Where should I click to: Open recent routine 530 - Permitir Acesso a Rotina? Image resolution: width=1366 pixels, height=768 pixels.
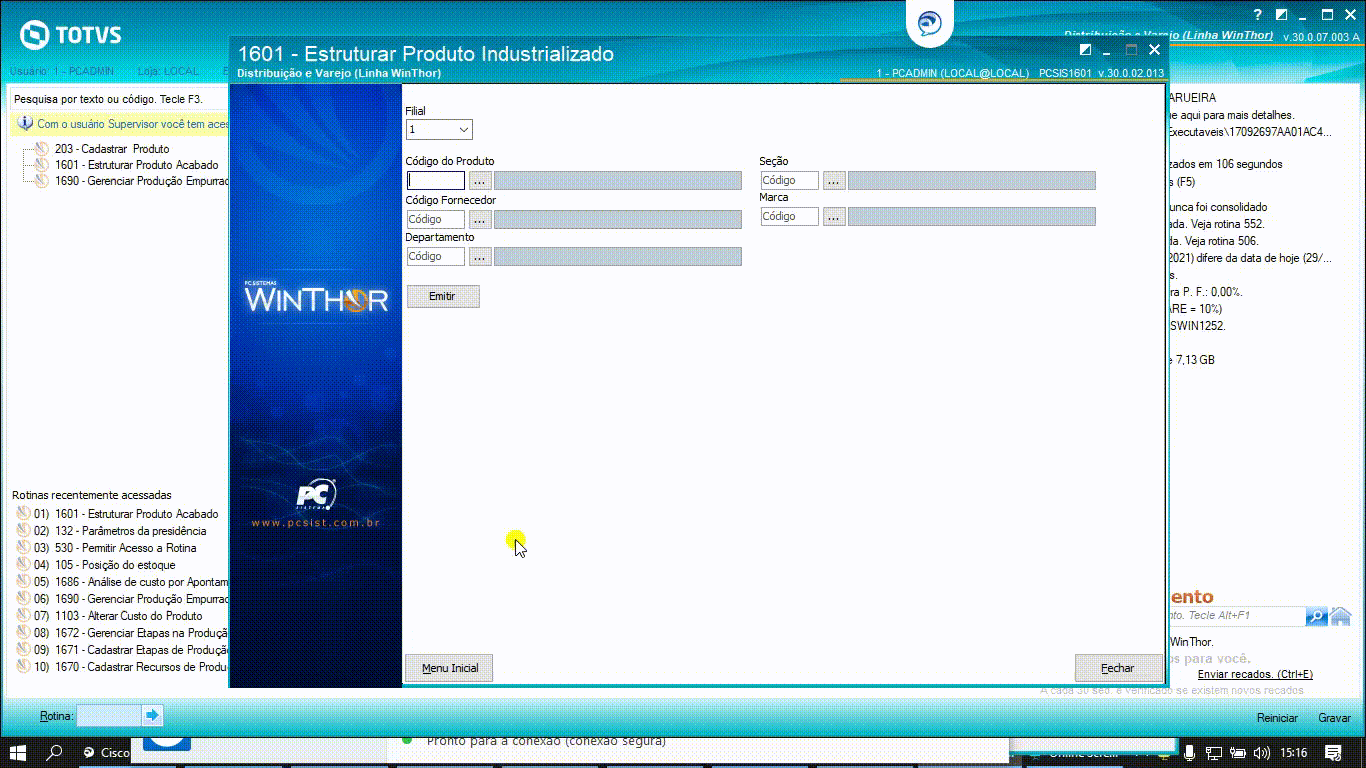tap(115, 548)
